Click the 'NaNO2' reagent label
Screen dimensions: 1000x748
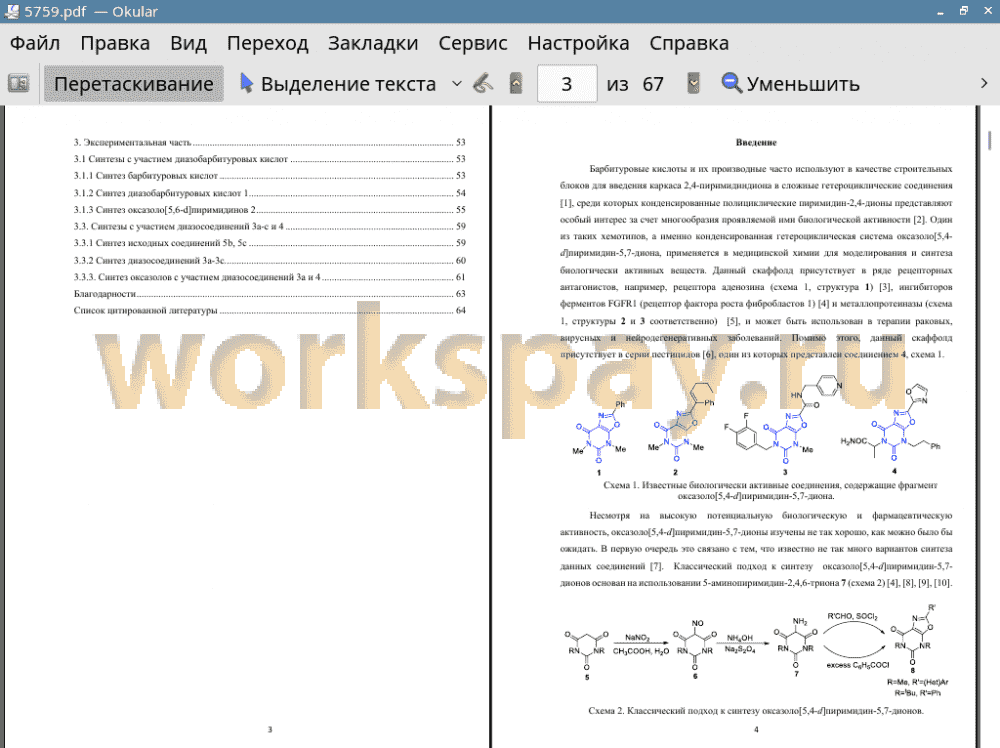coord(638,638)
